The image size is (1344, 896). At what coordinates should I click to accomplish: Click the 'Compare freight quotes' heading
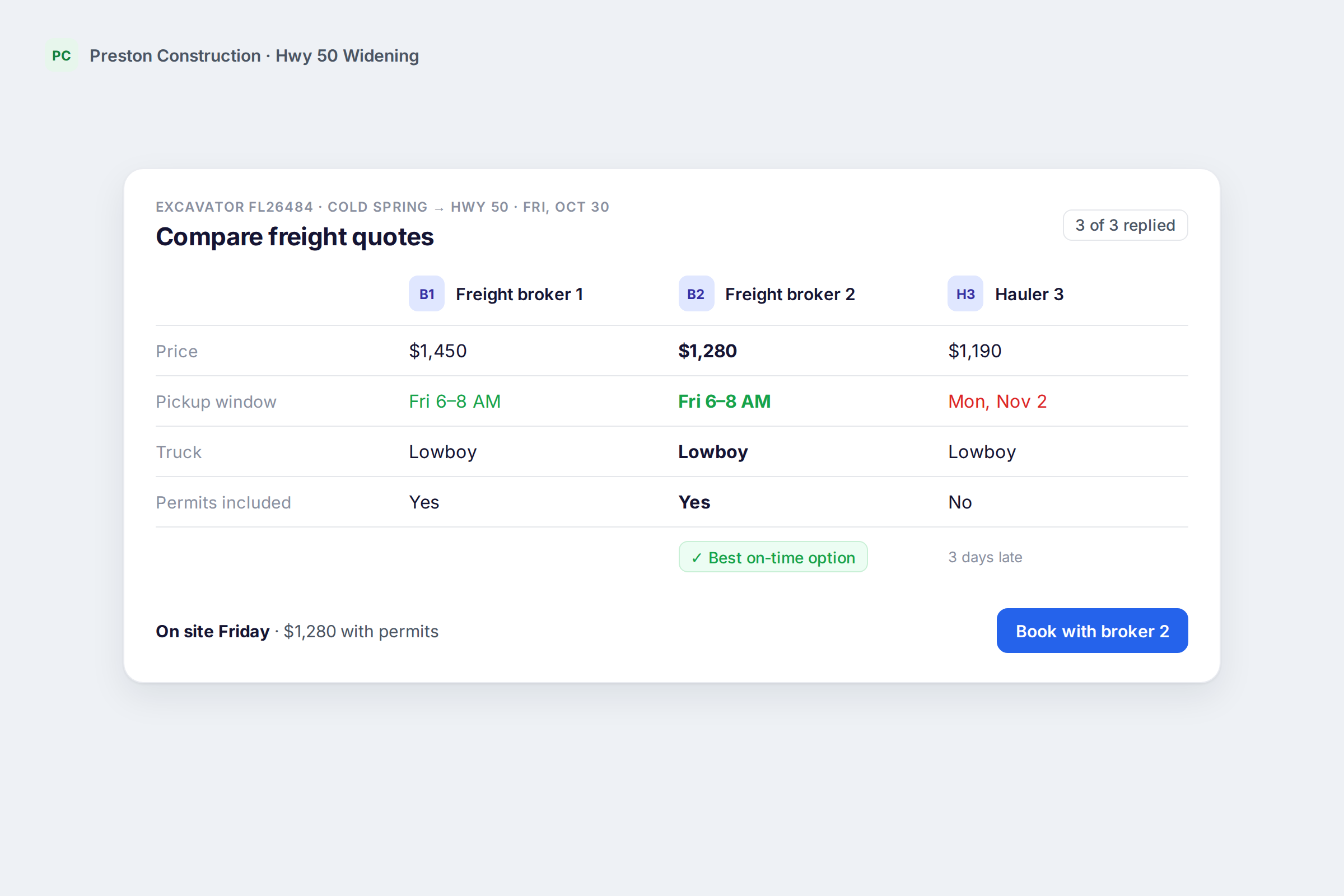295,236
